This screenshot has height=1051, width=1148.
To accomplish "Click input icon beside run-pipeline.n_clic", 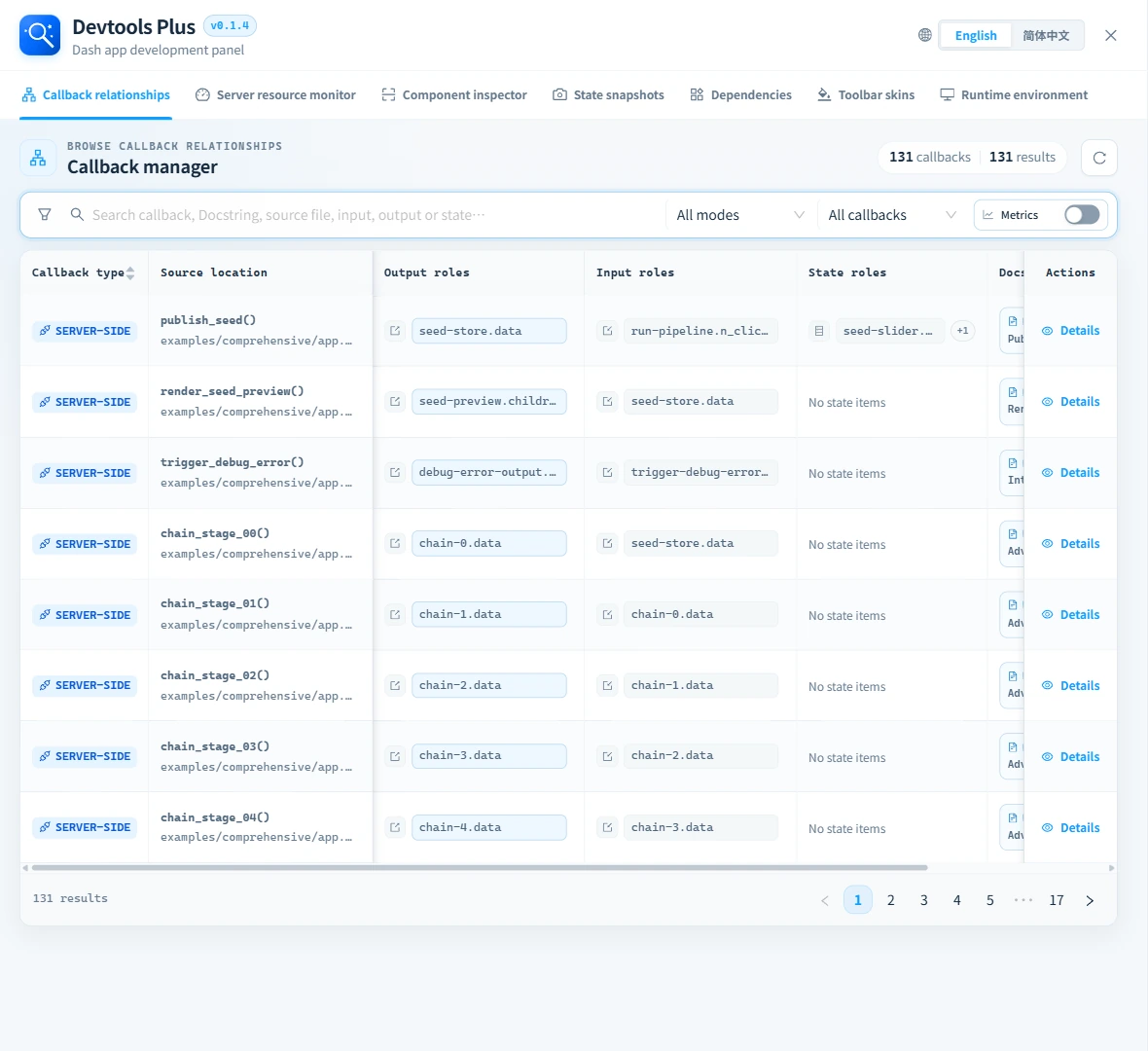I will (607, 331).
